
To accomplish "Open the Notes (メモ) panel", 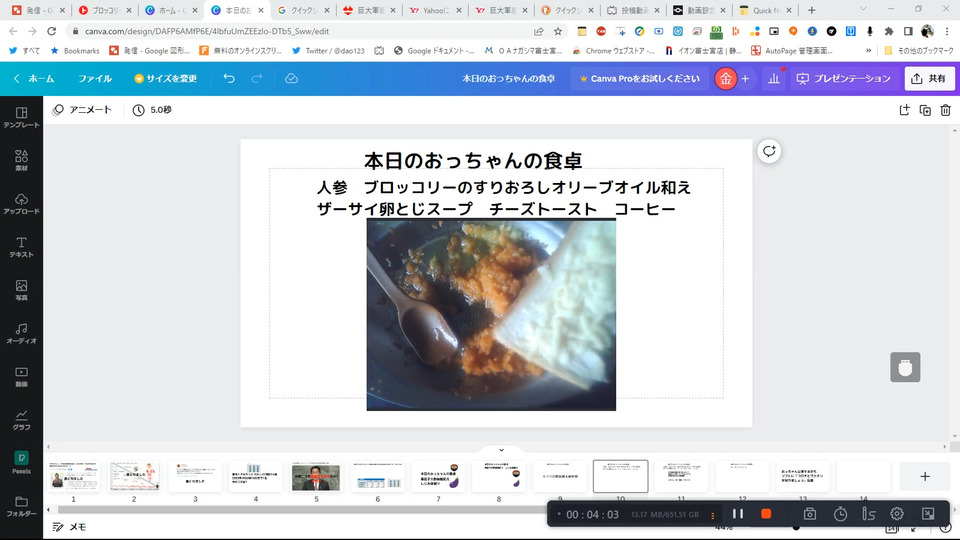I will pyautogui.click(x=69, y=527).
